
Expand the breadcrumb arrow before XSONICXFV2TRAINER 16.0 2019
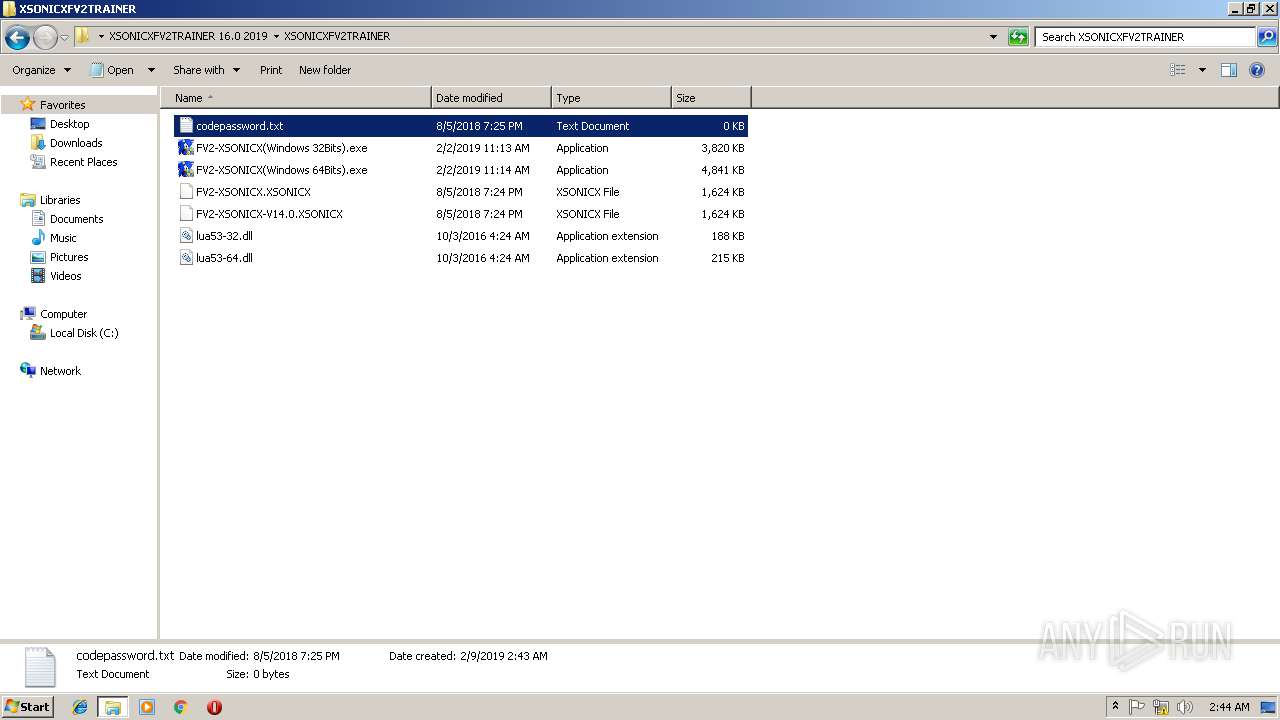pyautogui.click(x=101, y=36)
